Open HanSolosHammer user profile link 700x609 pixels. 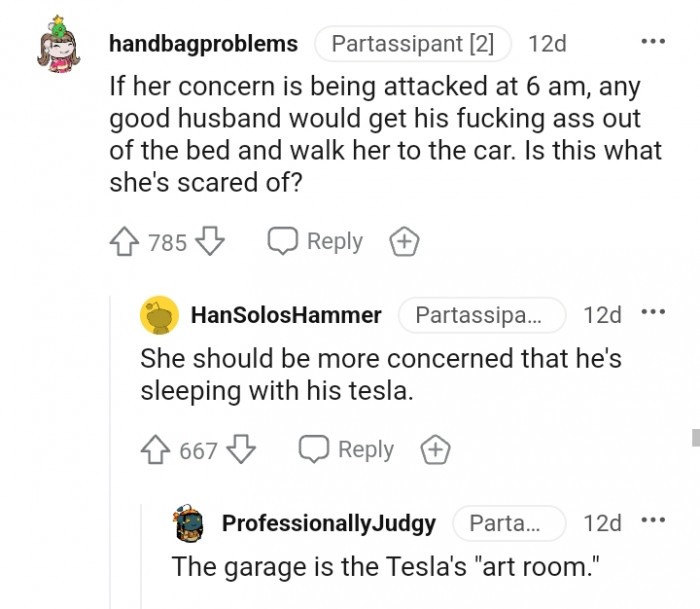click(x=286, y=315)
